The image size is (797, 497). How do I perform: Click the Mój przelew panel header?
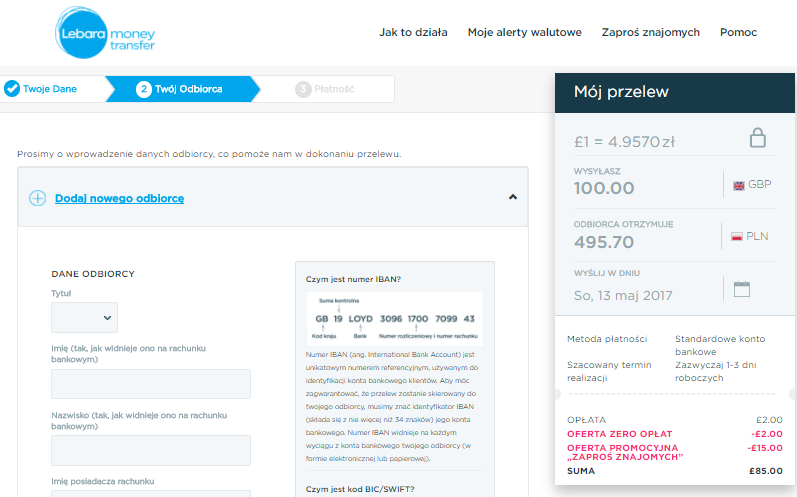(x=675, y=92)
